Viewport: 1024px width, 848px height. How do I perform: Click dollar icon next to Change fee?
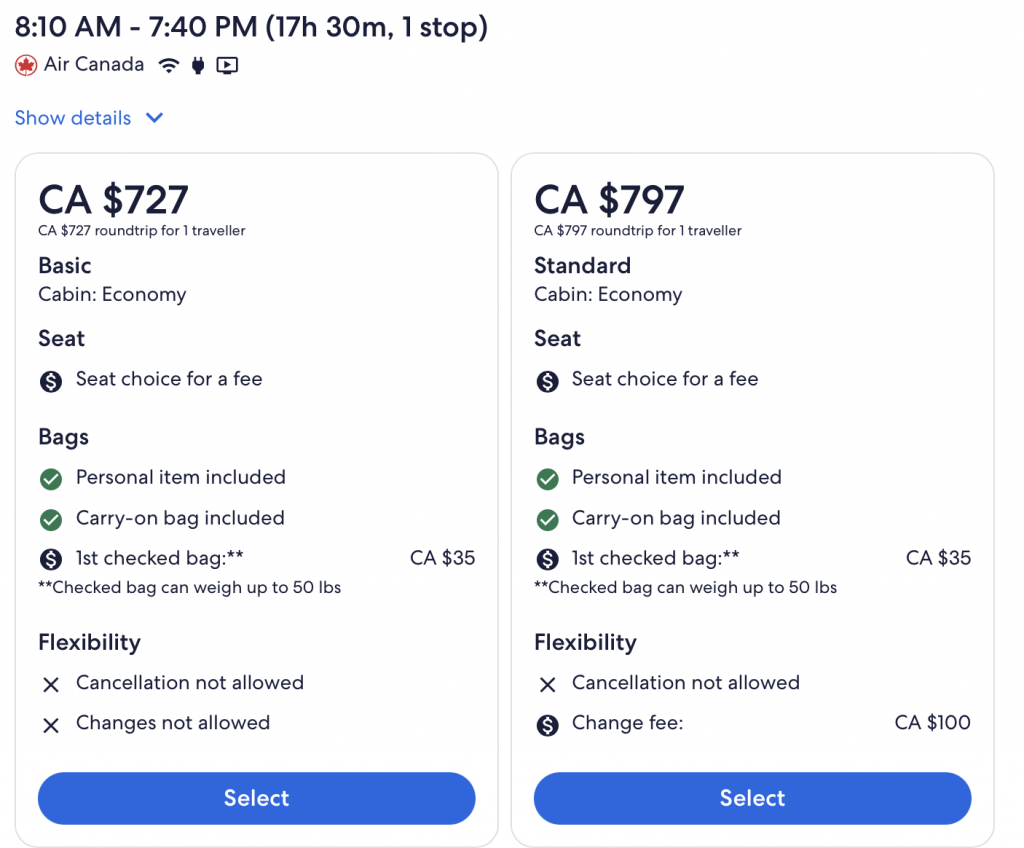point(547,725)
